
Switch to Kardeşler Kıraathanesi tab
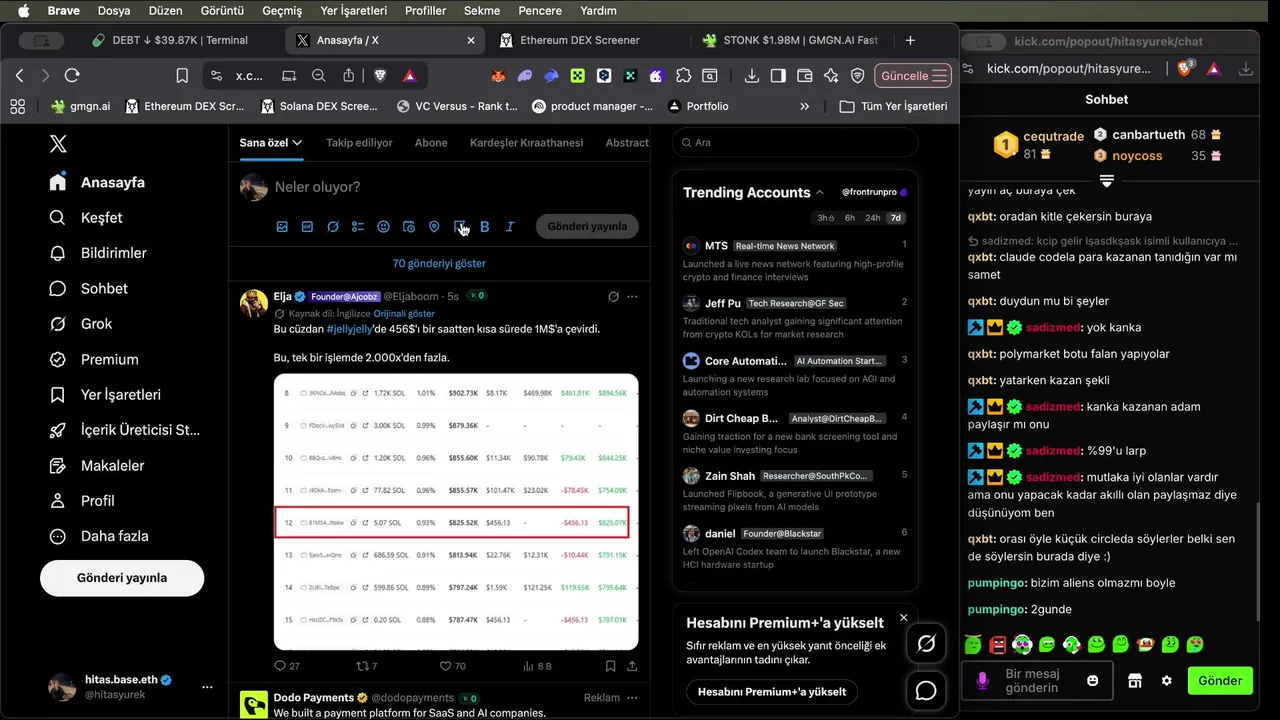[x=526, y=143]
